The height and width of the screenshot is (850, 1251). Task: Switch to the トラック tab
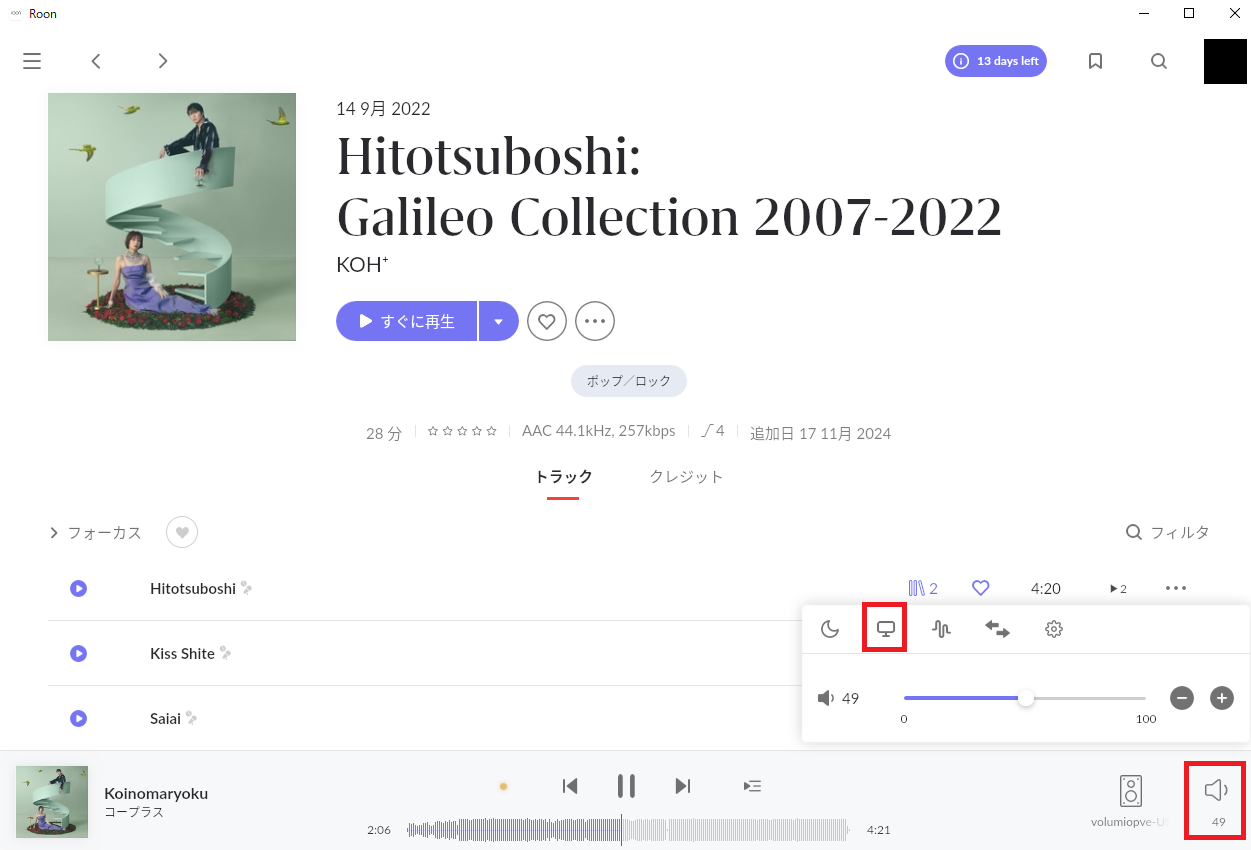[563, 477]
